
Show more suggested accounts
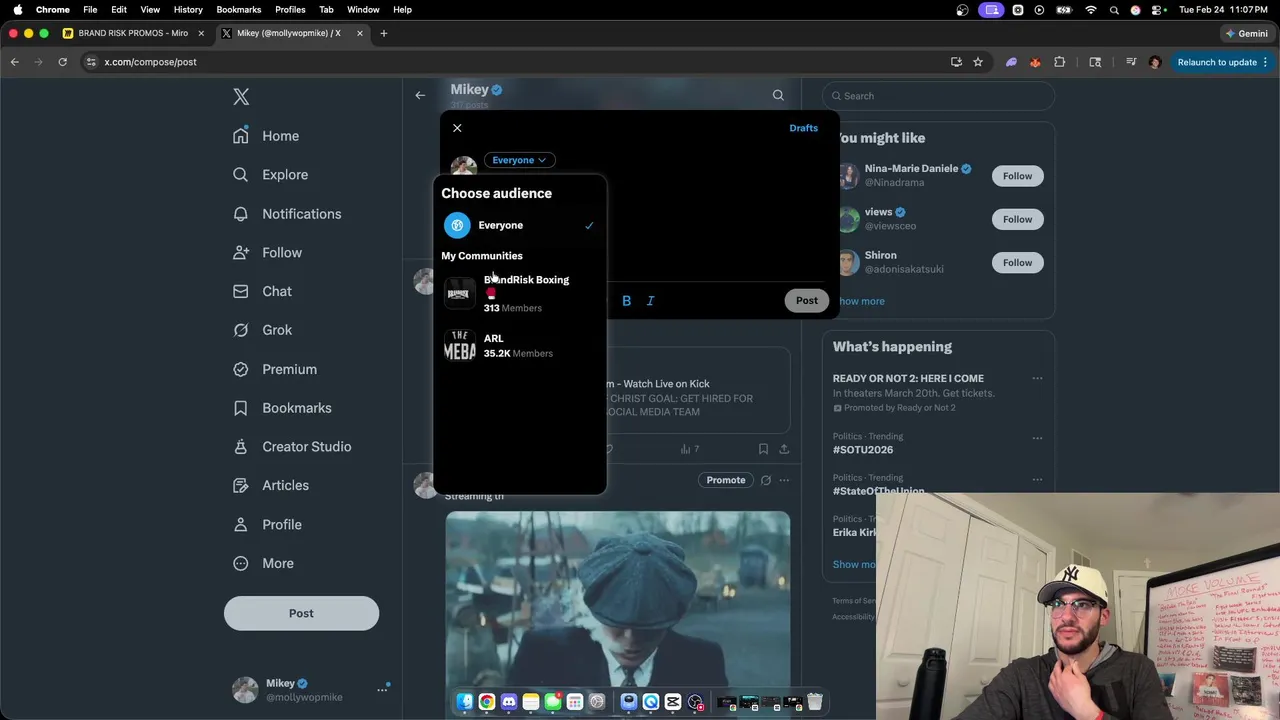coord(860,301)
